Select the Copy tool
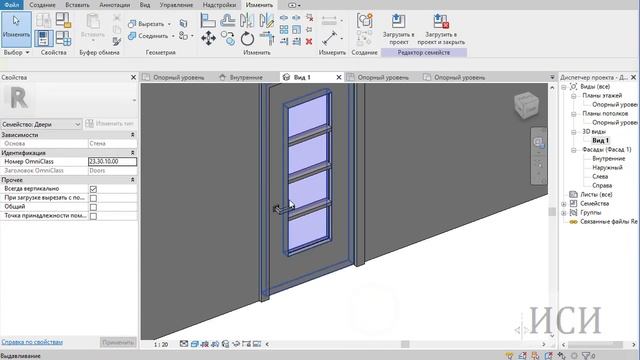This screenshot has width=640, height=360. click(228, 38)
